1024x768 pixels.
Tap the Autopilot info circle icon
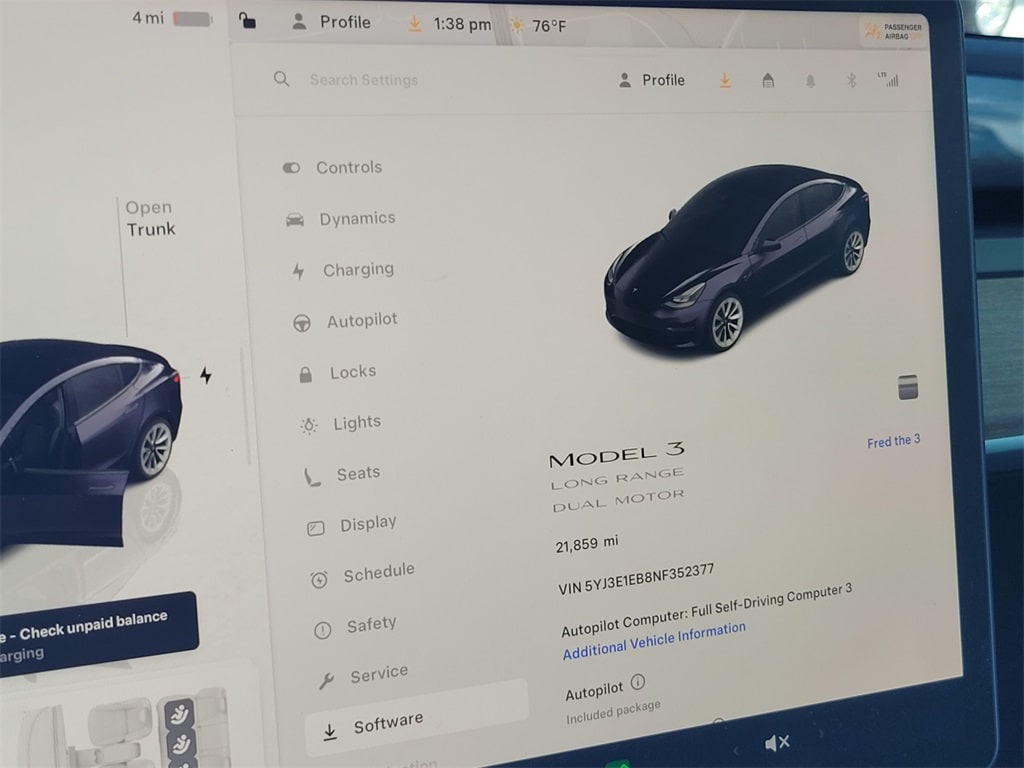(638, 682)
